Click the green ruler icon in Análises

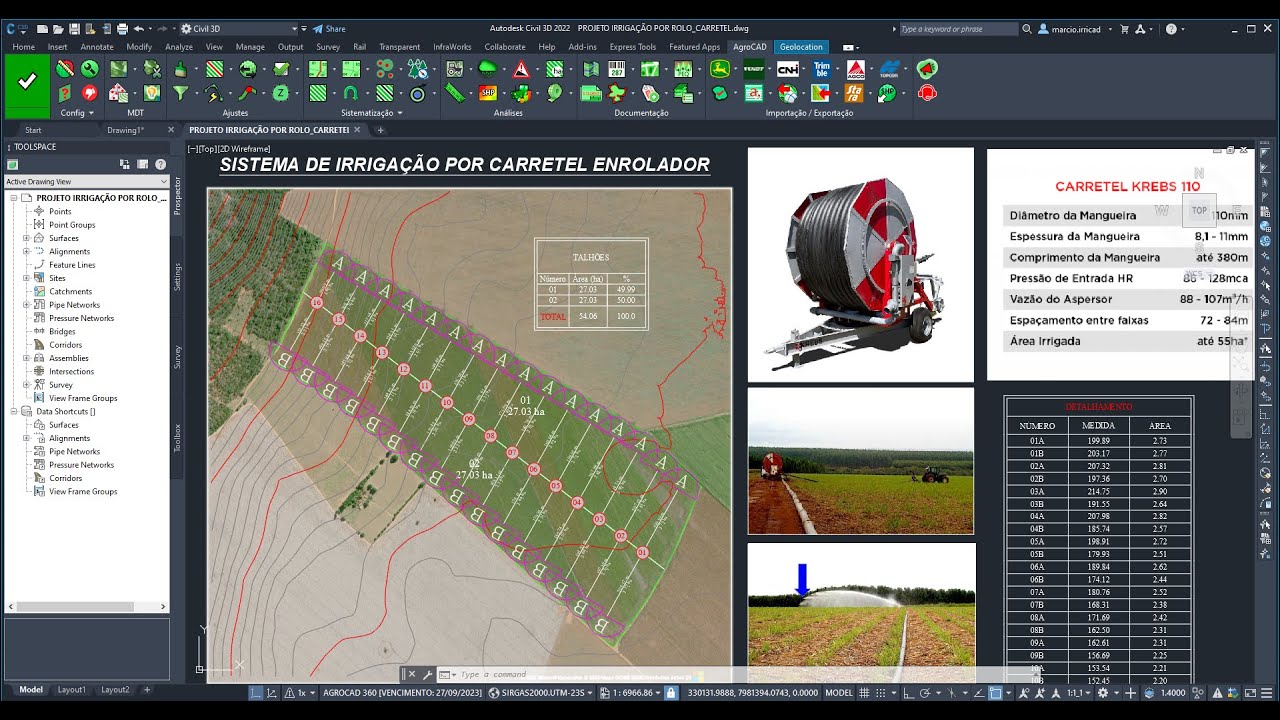point(454,93)
